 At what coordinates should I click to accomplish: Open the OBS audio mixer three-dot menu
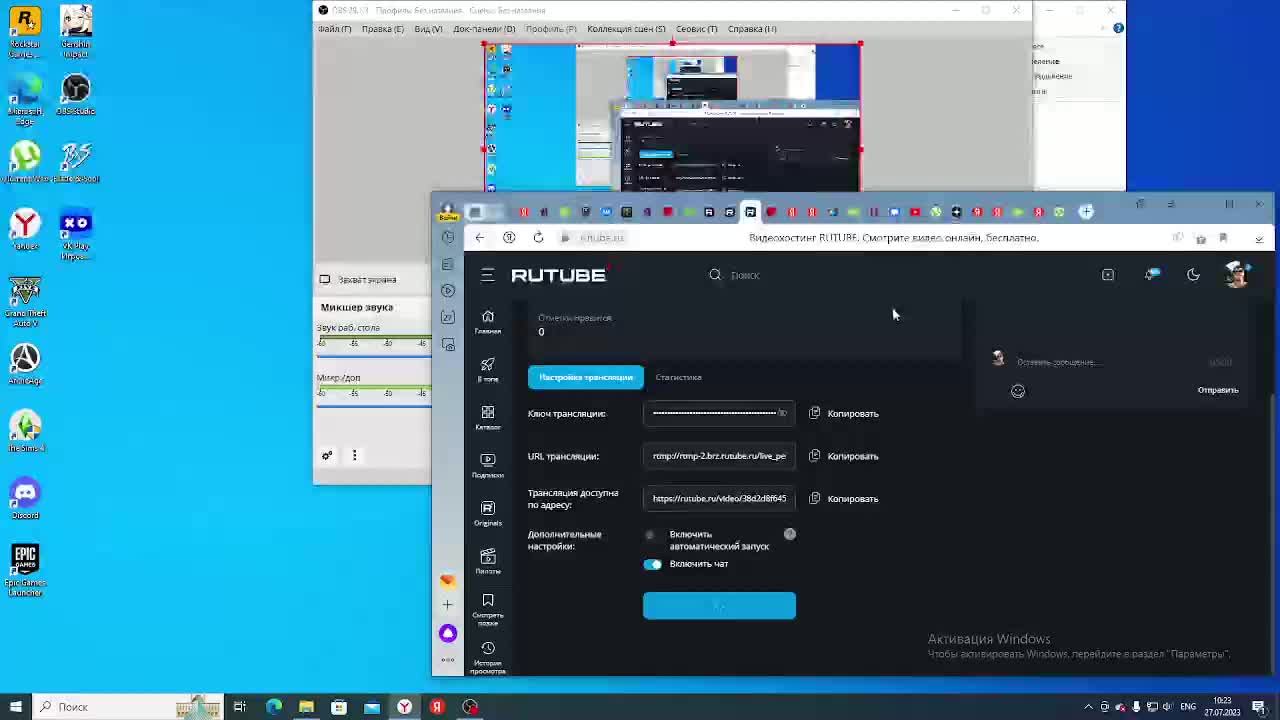pos(354,456)
